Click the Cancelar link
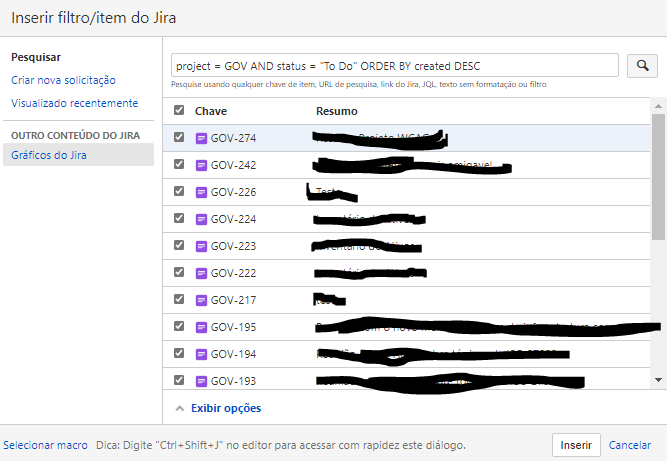 [630, 445]
